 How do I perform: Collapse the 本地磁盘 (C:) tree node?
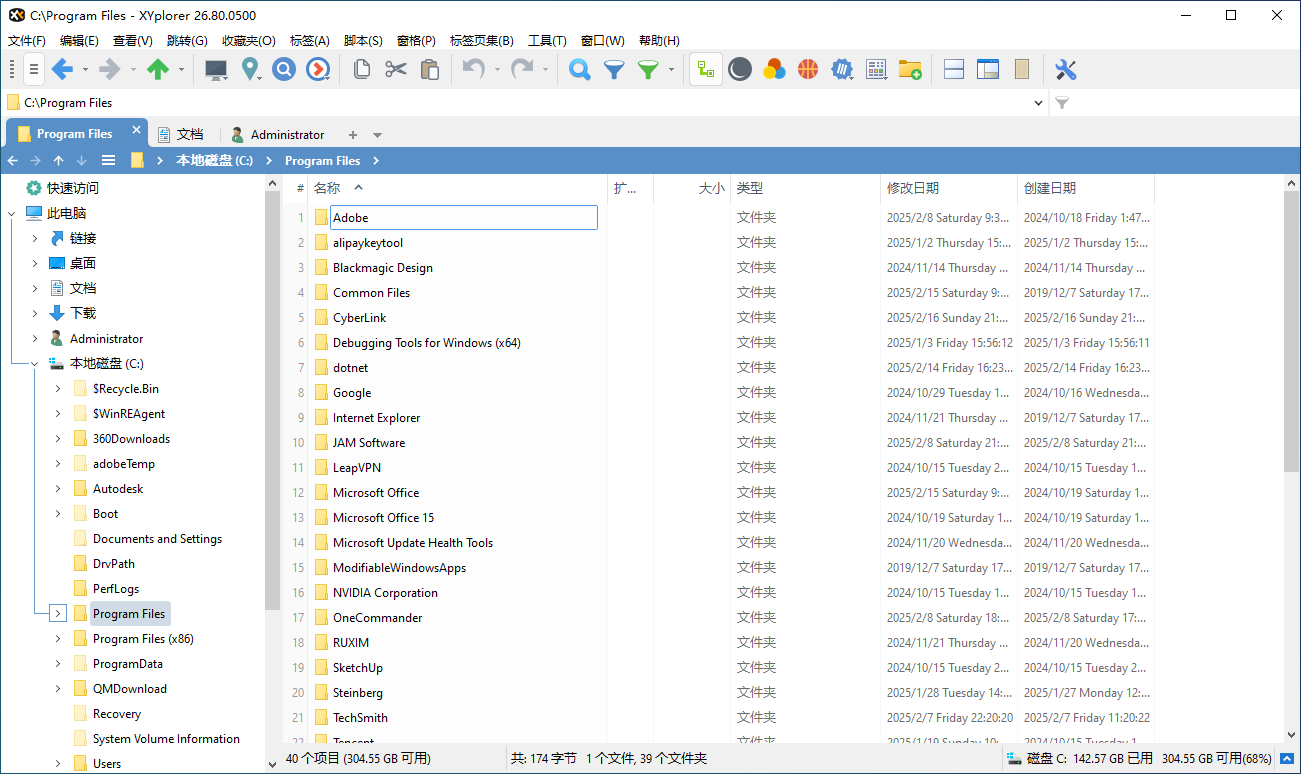click(x=34, y=364)
